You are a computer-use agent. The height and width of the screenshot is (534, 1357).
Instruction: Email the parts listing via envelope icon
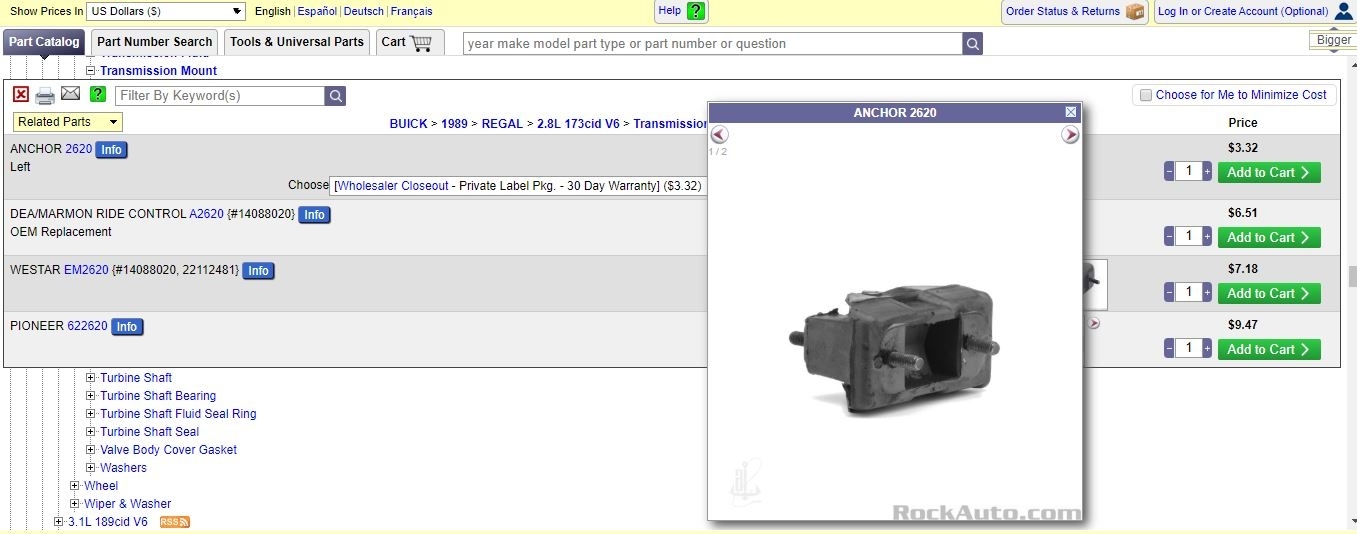click(x=70, y=94)
